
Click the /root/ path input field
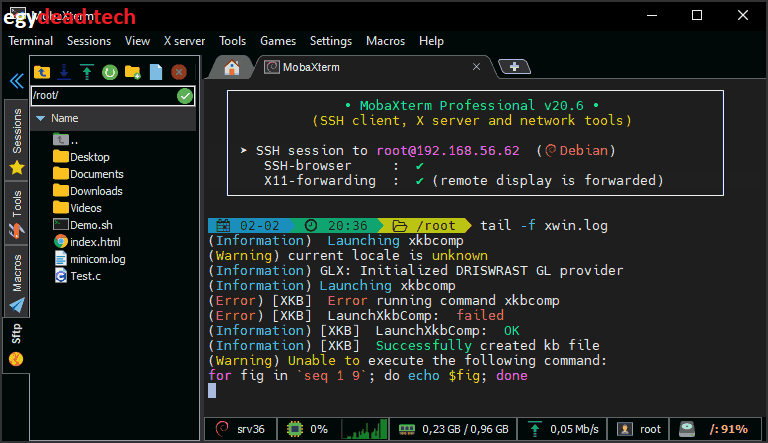tap(100, 96)
